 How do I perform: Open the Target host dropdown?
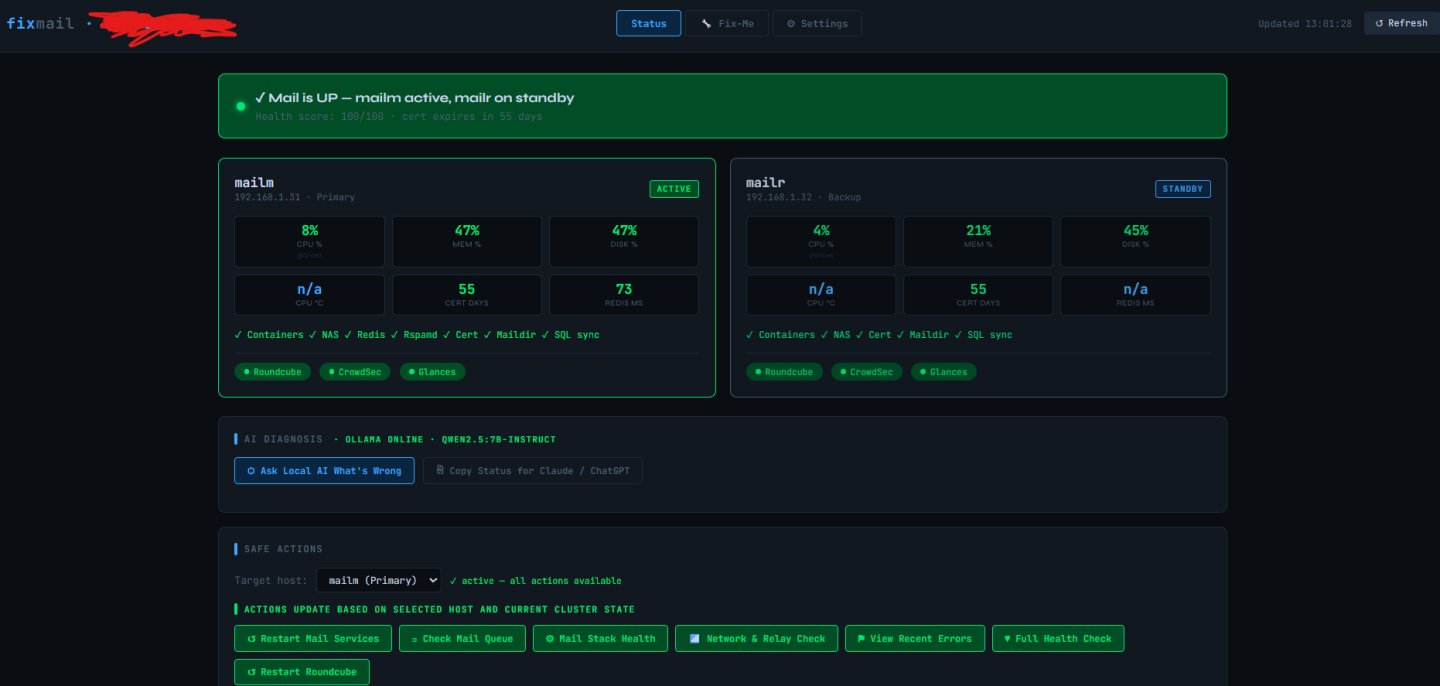(x=379, y=580)
